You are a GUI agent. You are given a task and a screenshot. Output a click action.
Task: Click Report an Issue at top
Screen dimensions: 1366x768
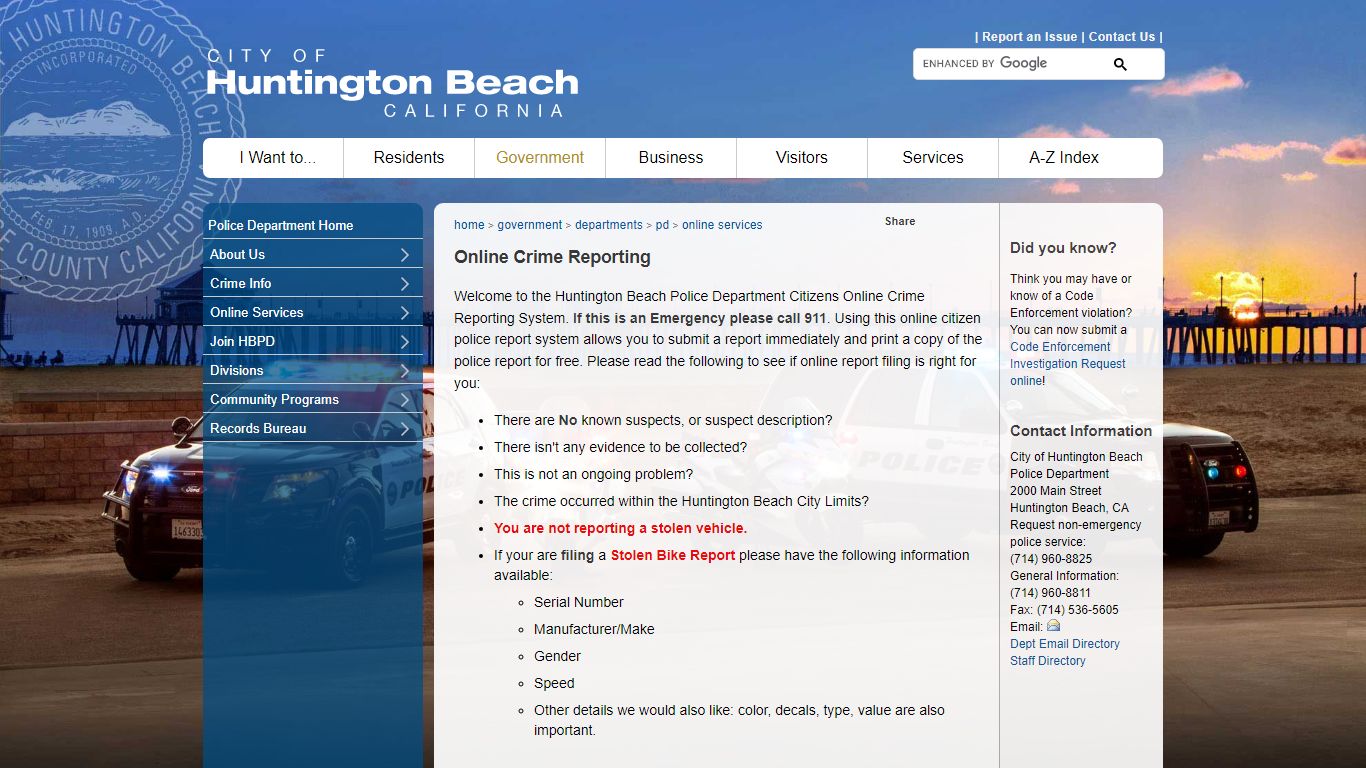click(1029, 36)
